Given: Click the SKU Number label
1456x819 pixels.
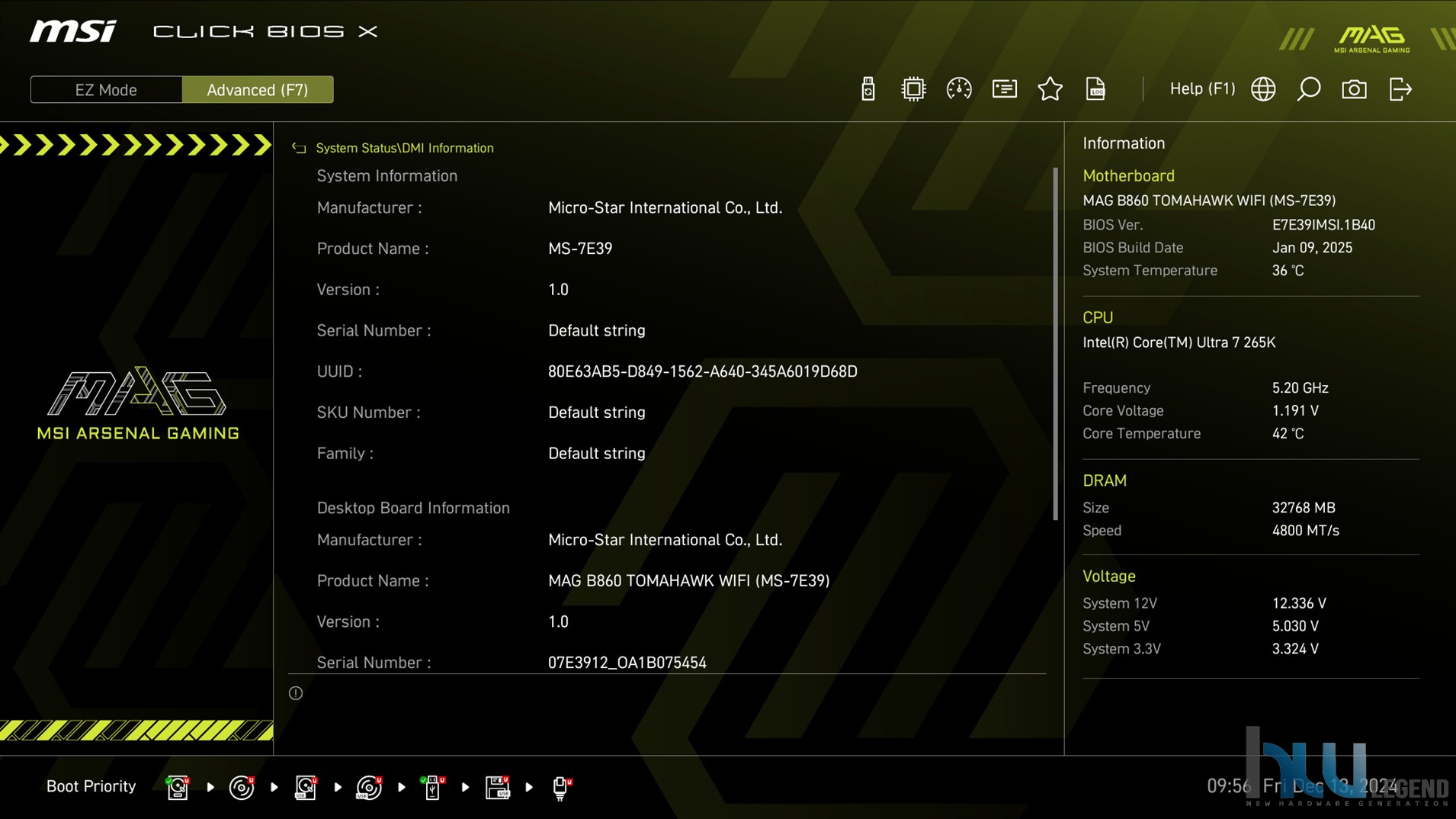Looking at the screenshot, I should click(369, 413).
